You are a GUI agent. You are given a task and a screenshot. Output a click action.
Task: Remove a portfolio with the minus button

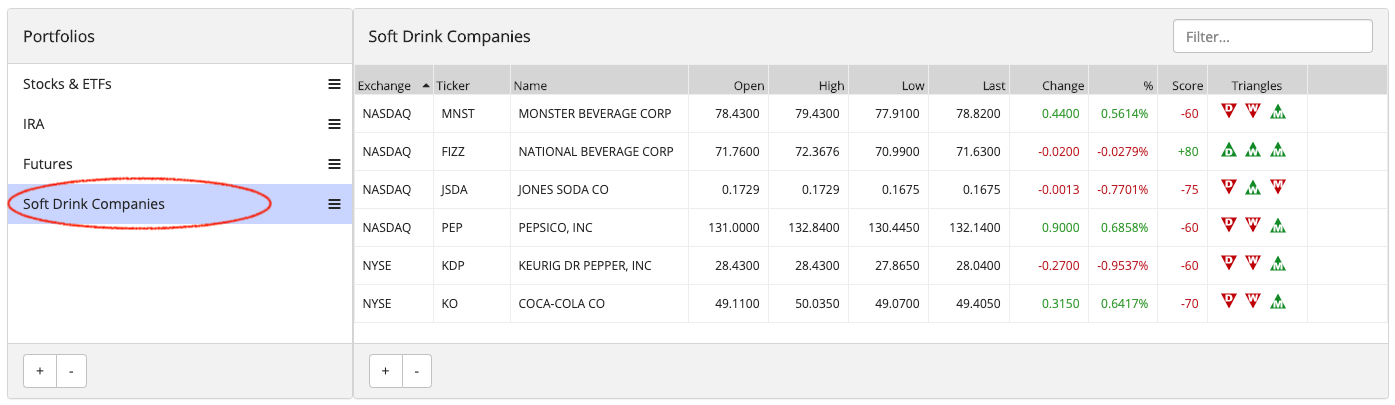[x=71, y=371]
